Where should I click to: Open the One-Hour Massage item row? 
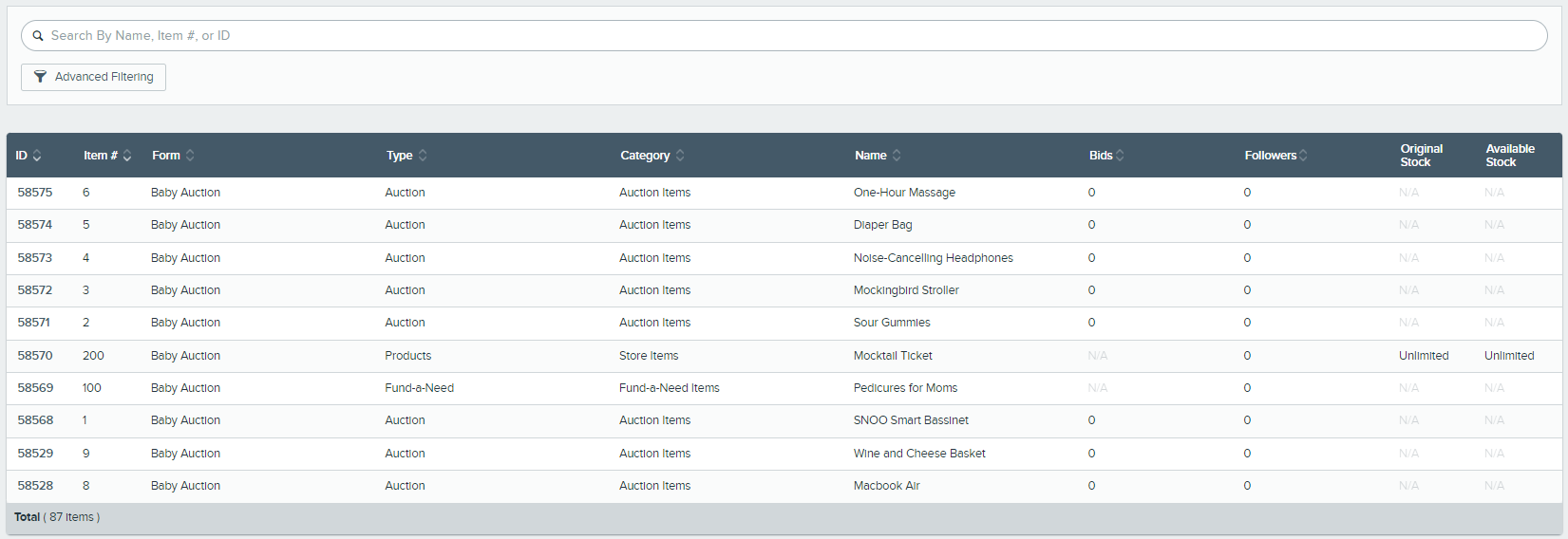(x=904, y=193)
